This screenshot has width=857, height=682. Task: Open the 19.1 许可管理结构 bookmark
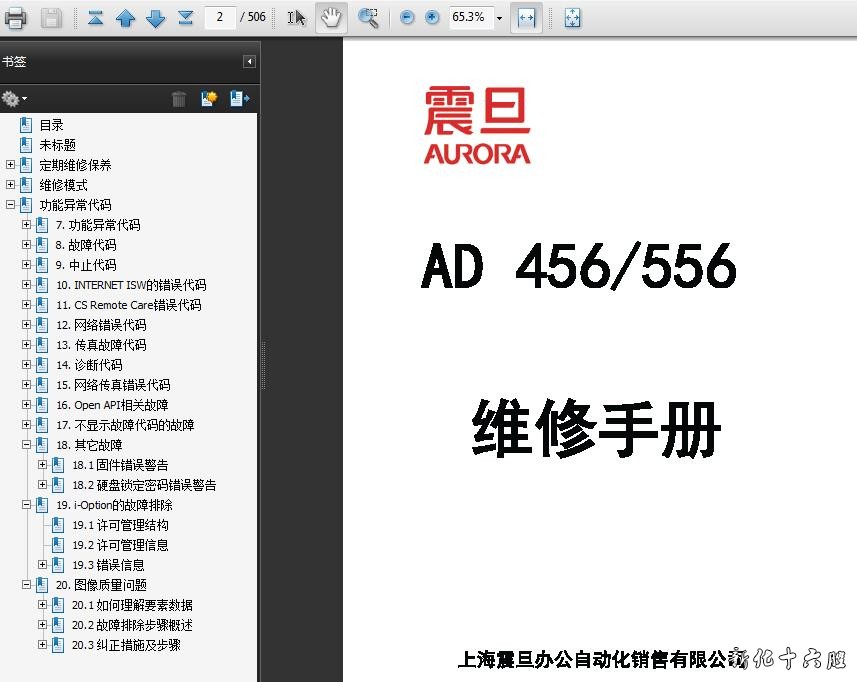click(120, 525)
